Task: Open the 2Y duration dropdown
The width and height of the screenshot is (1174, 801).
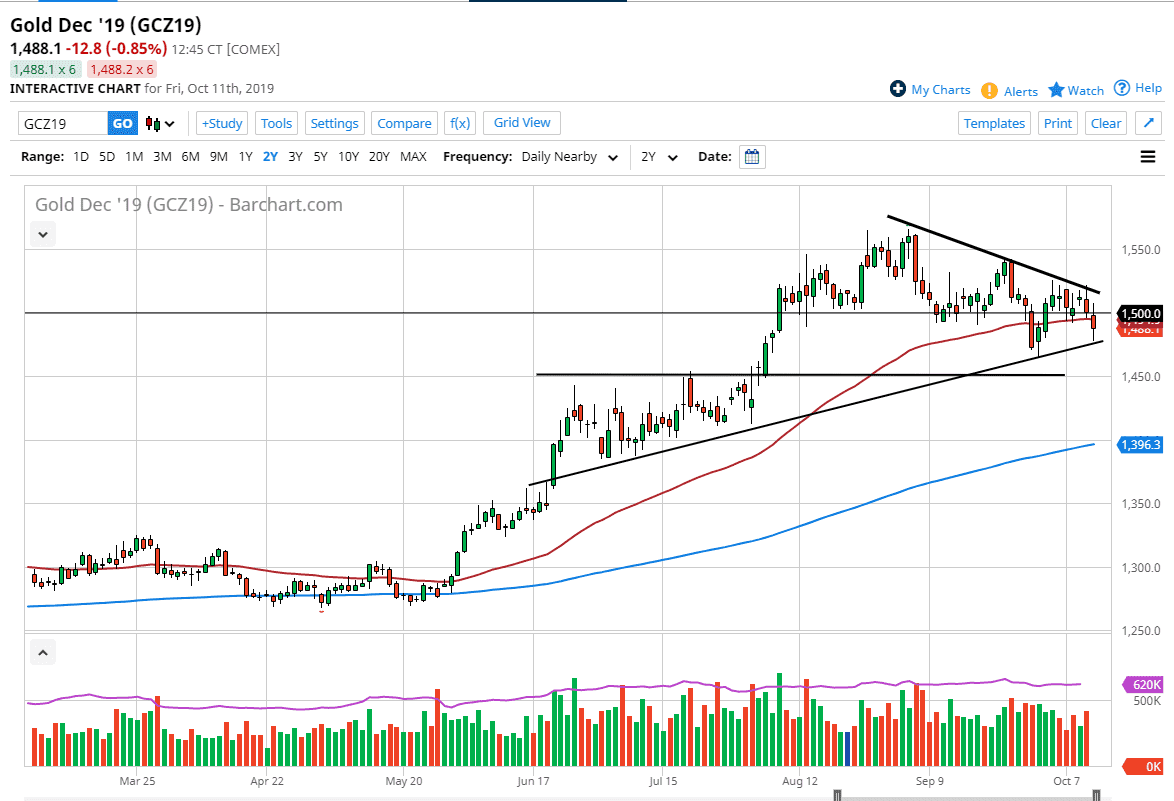Action: coord(660,156)
